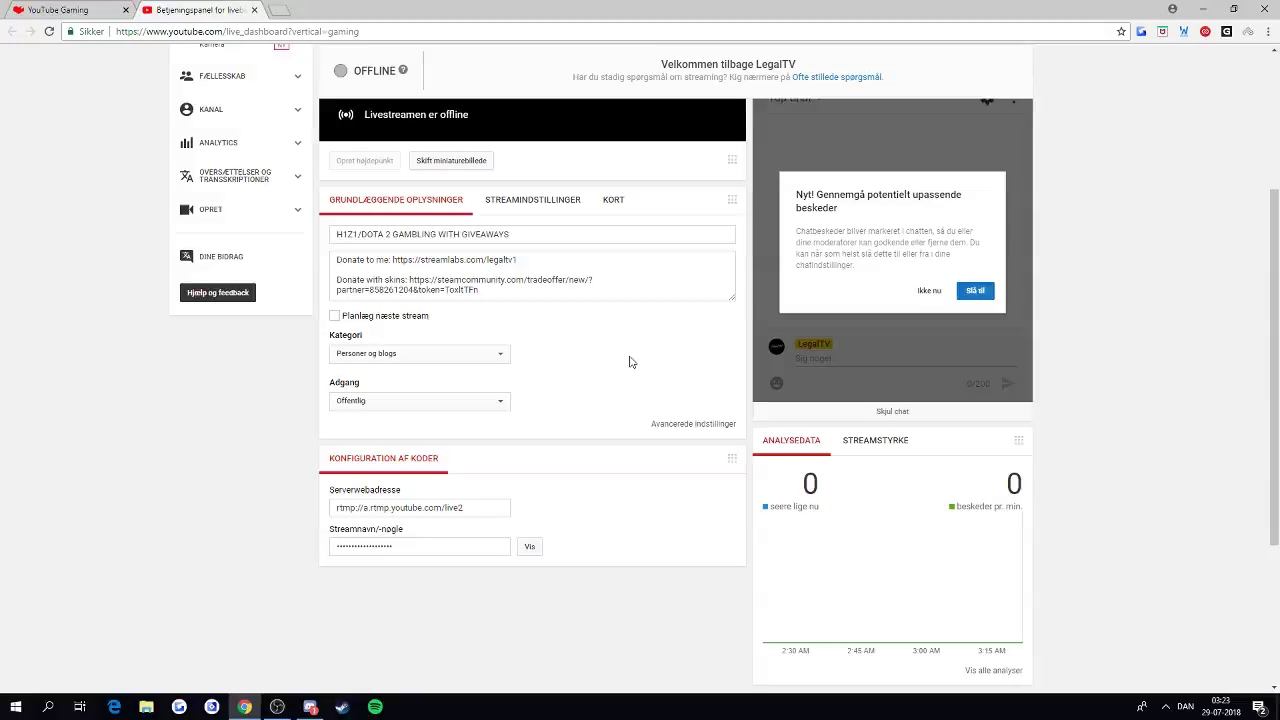Click Slå til in the chat dialog
This screenshot has width=1280, height=720.
975,290
